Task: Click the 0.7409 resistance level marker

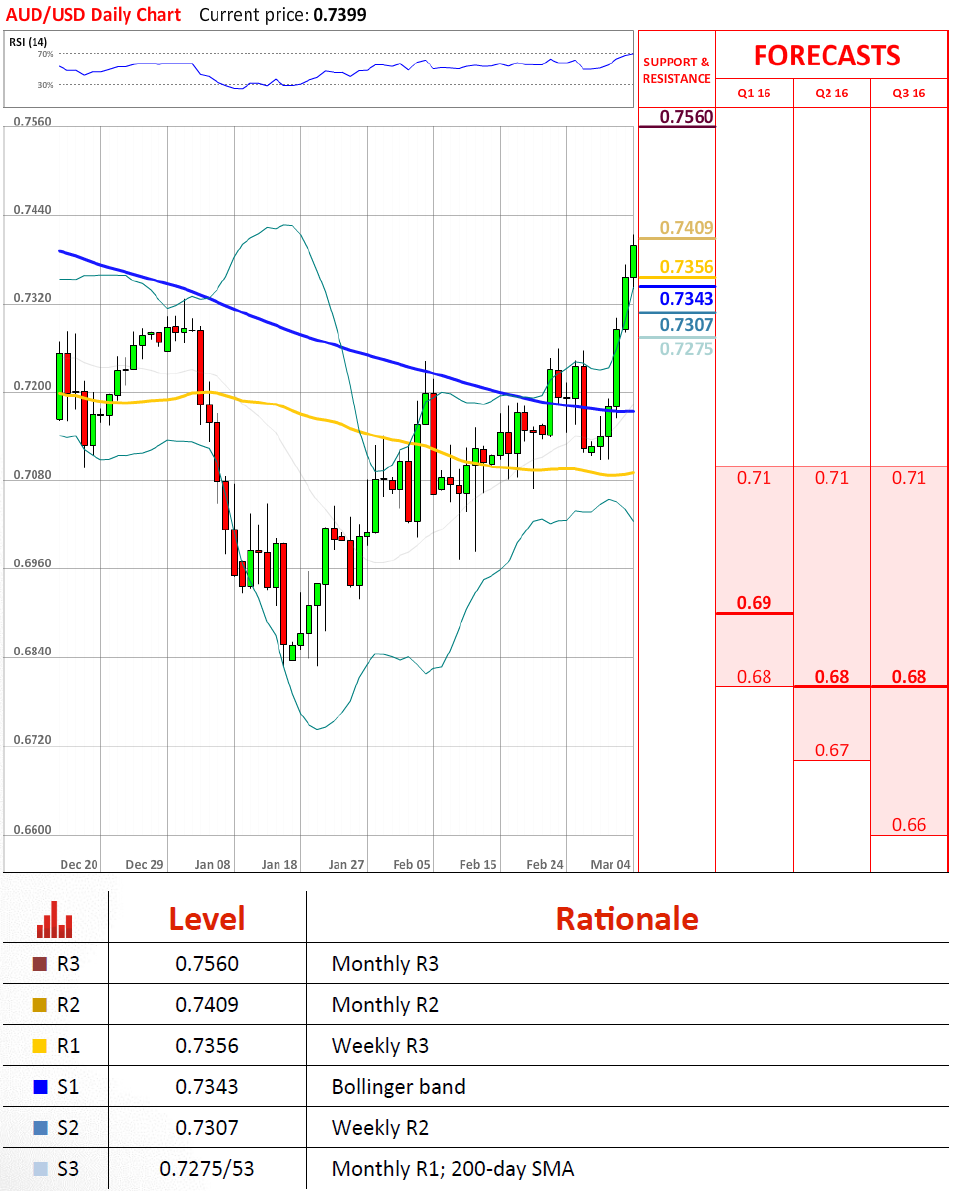Action: tap(686, 228)
